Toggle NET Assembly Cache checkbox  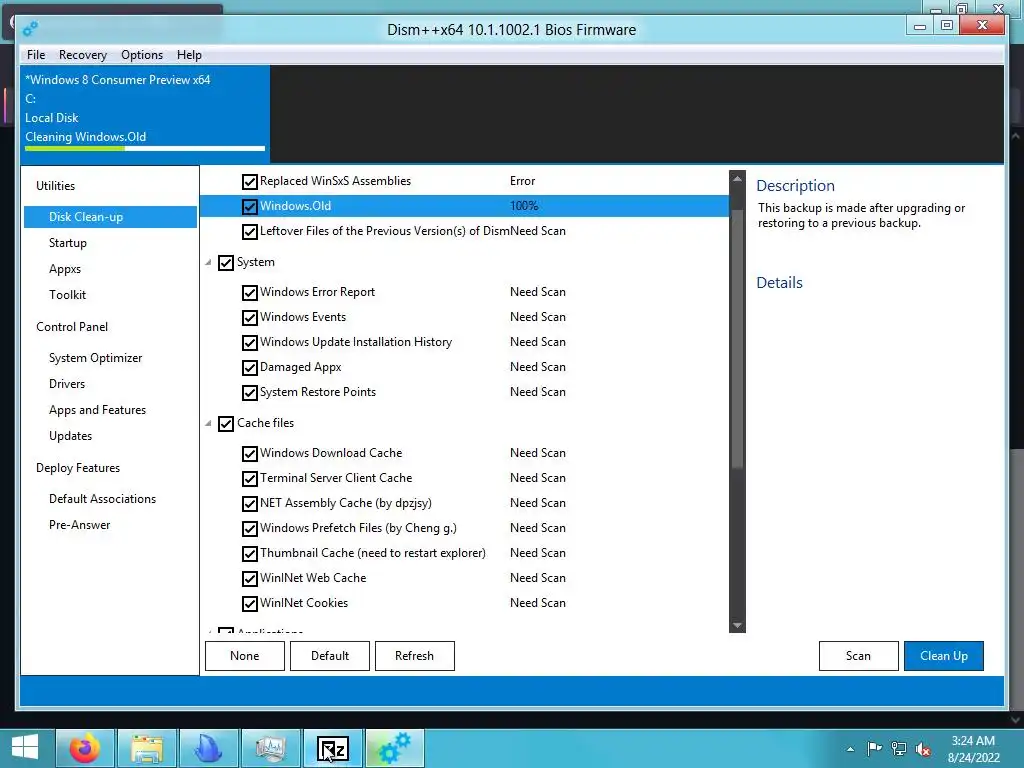point(249,504)
